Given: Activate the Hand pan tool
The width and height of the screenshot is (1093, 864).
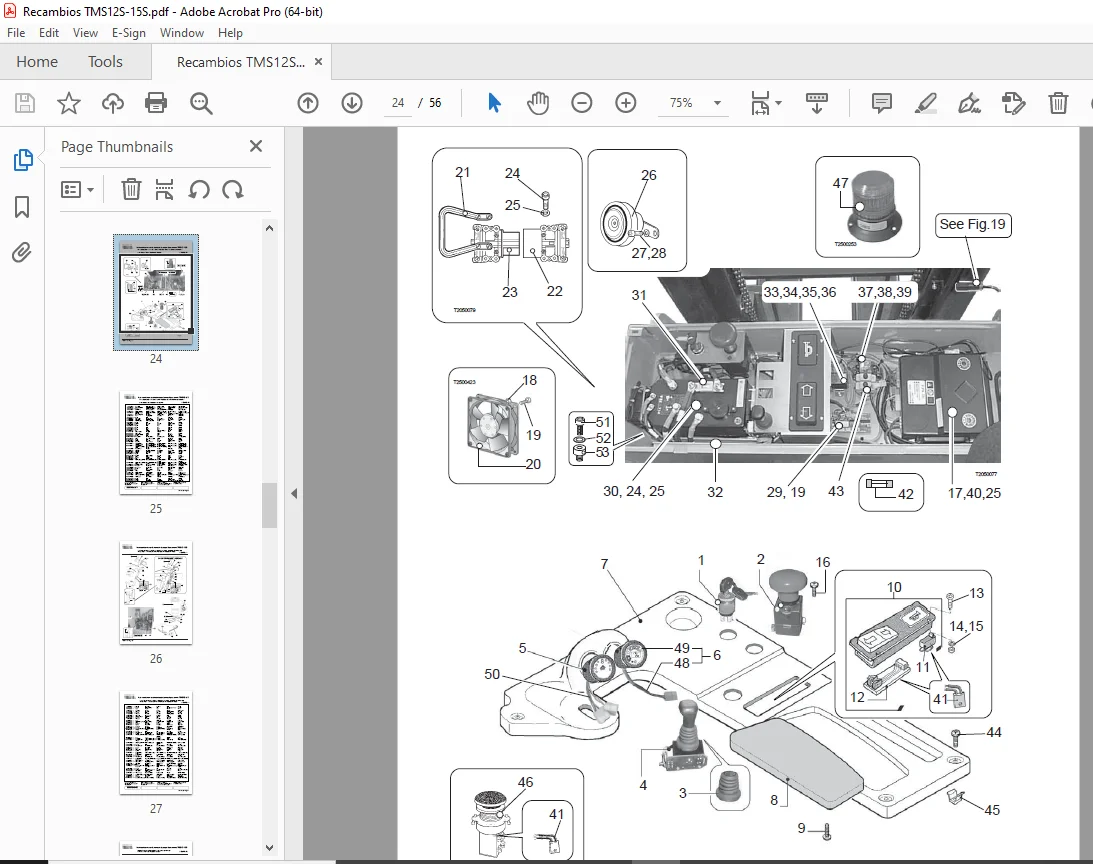Looking at the screenshot, I should (x=537, y=103).
